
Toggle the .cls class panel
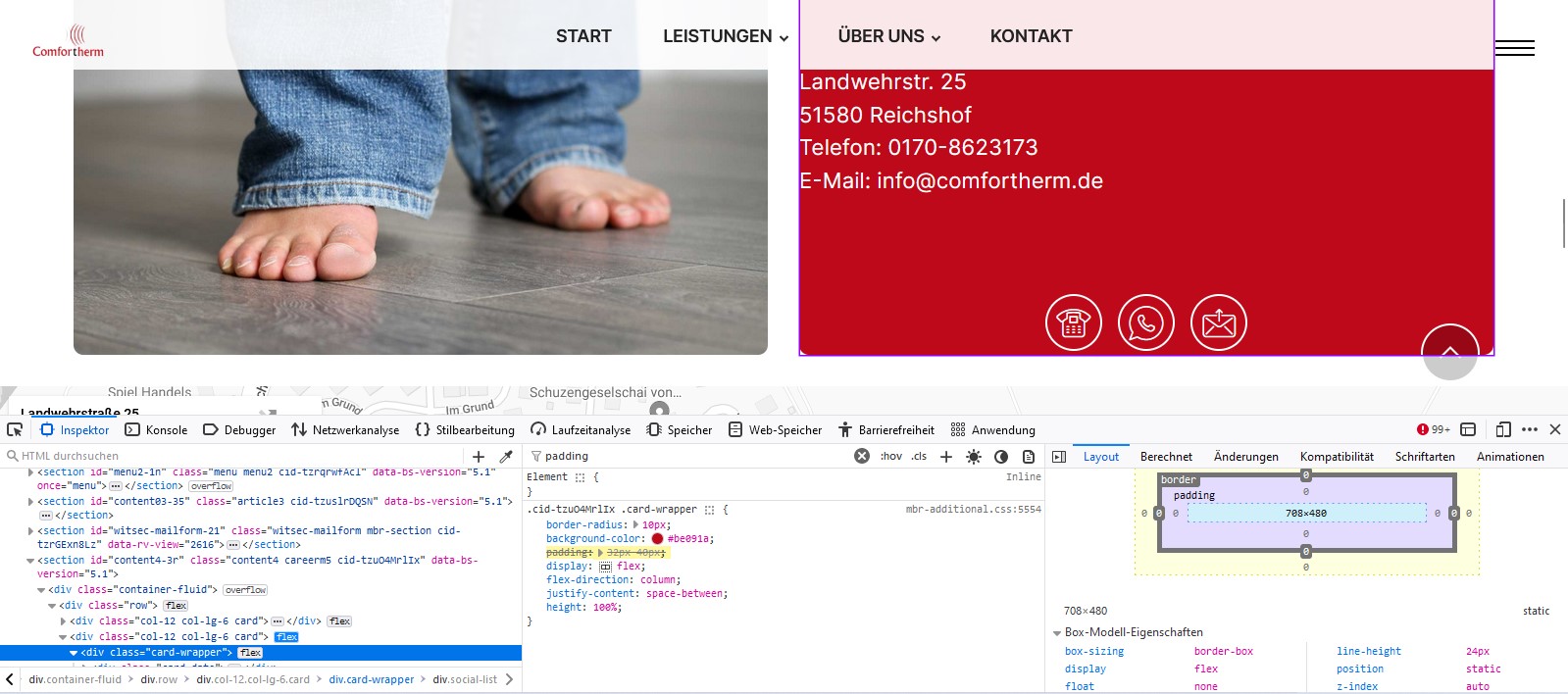(919, 456)
